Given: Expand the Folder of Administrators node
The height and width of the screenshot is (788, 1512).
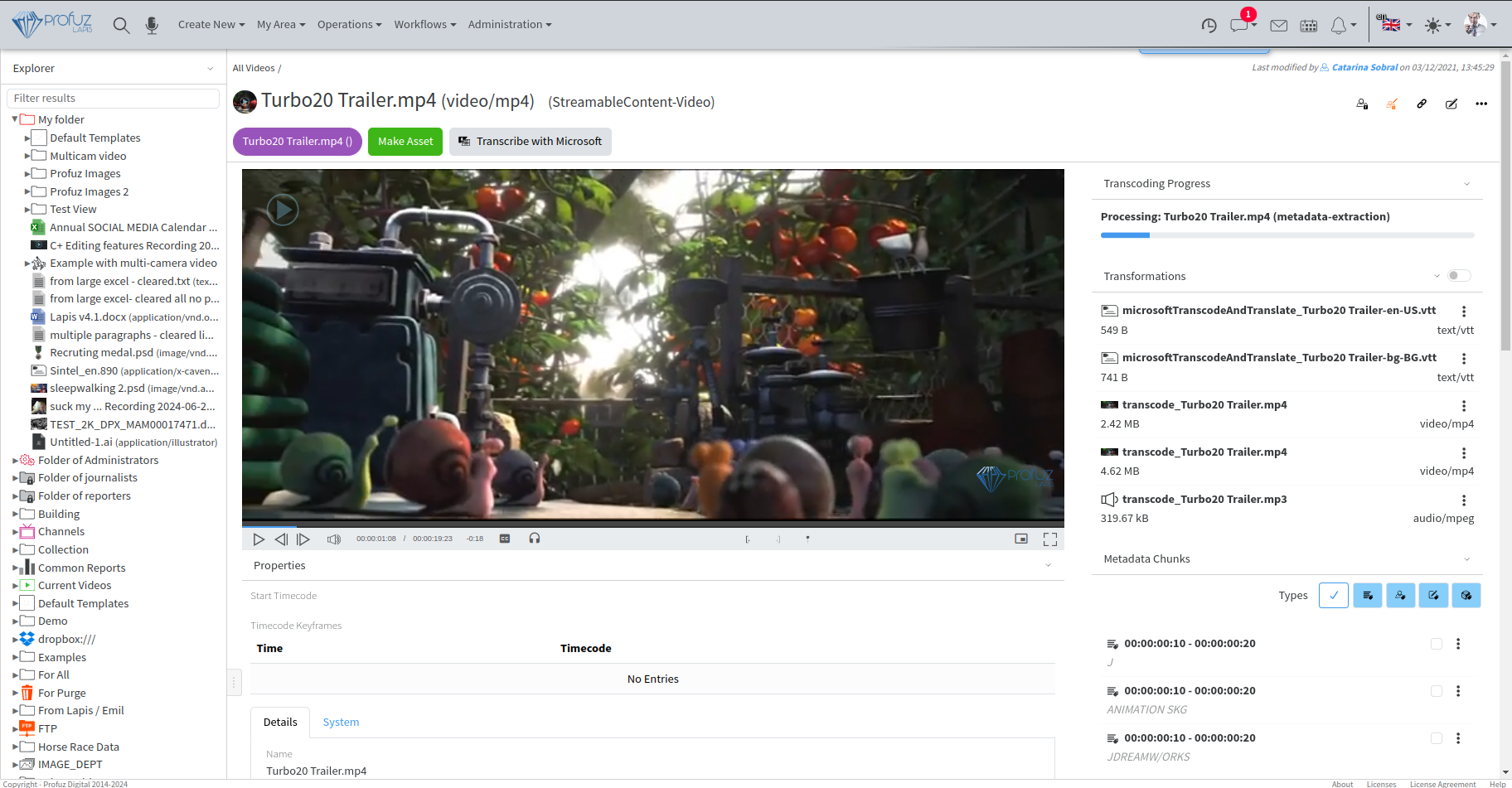Looking at the screenshot, I should (x=15, y=461).
